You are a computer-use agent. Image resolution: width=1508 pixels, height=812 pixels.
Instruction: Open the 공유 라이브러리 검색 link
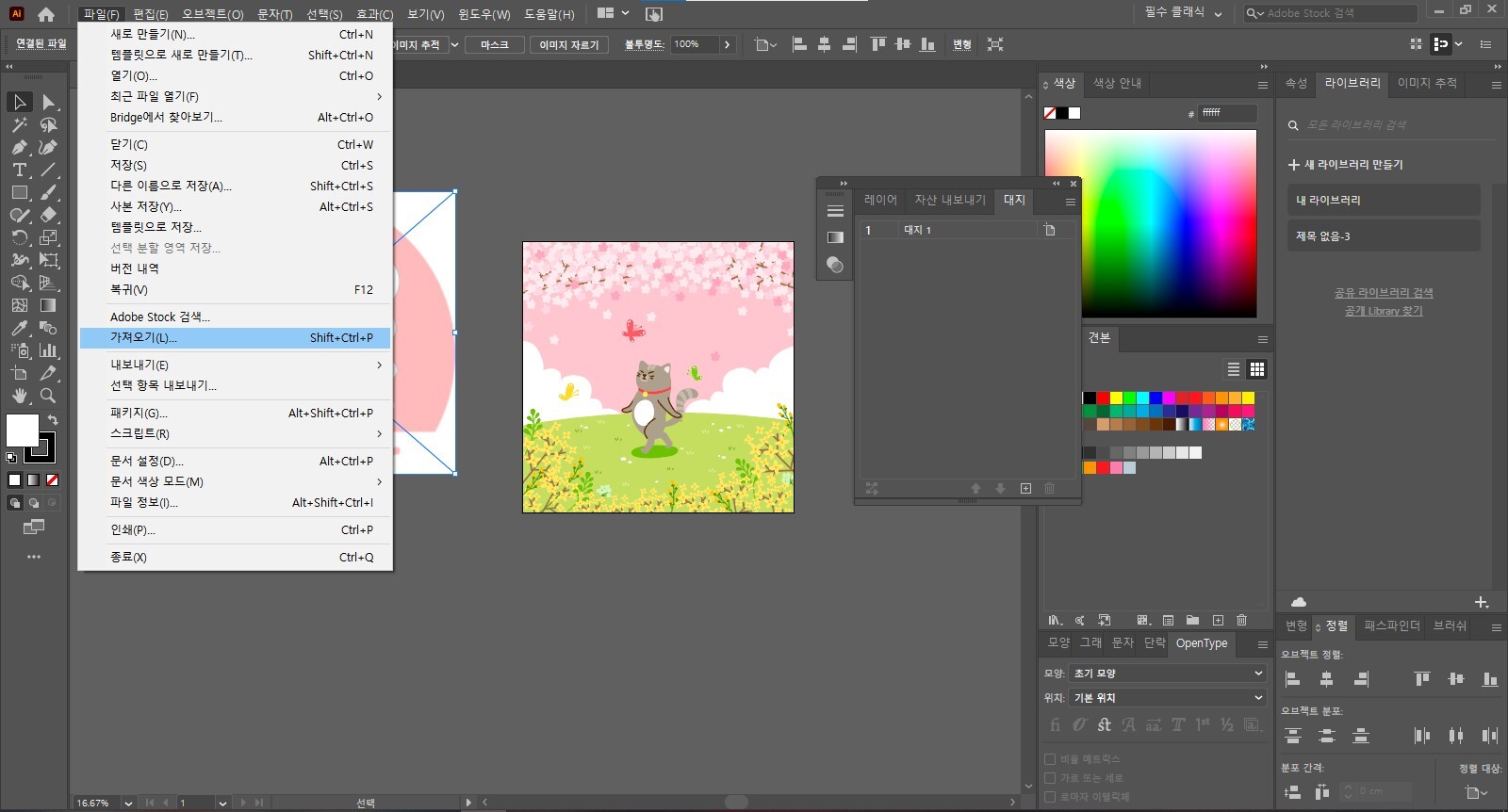[x=1383, y=293]
